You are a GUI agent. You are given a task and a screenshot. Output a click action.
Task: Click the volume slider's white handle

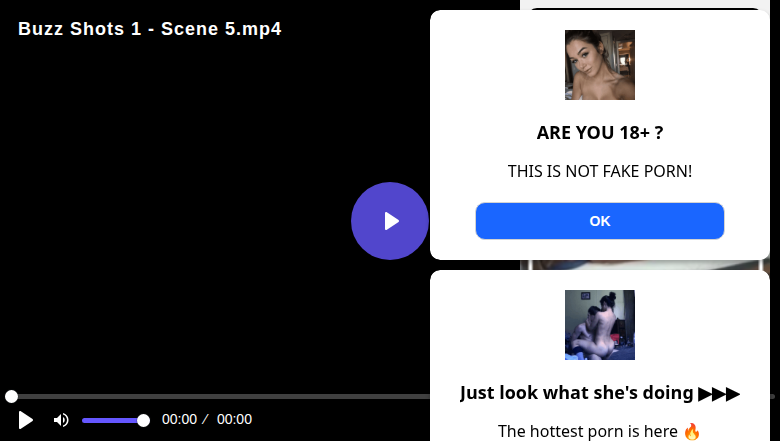[x=143, y=420]
